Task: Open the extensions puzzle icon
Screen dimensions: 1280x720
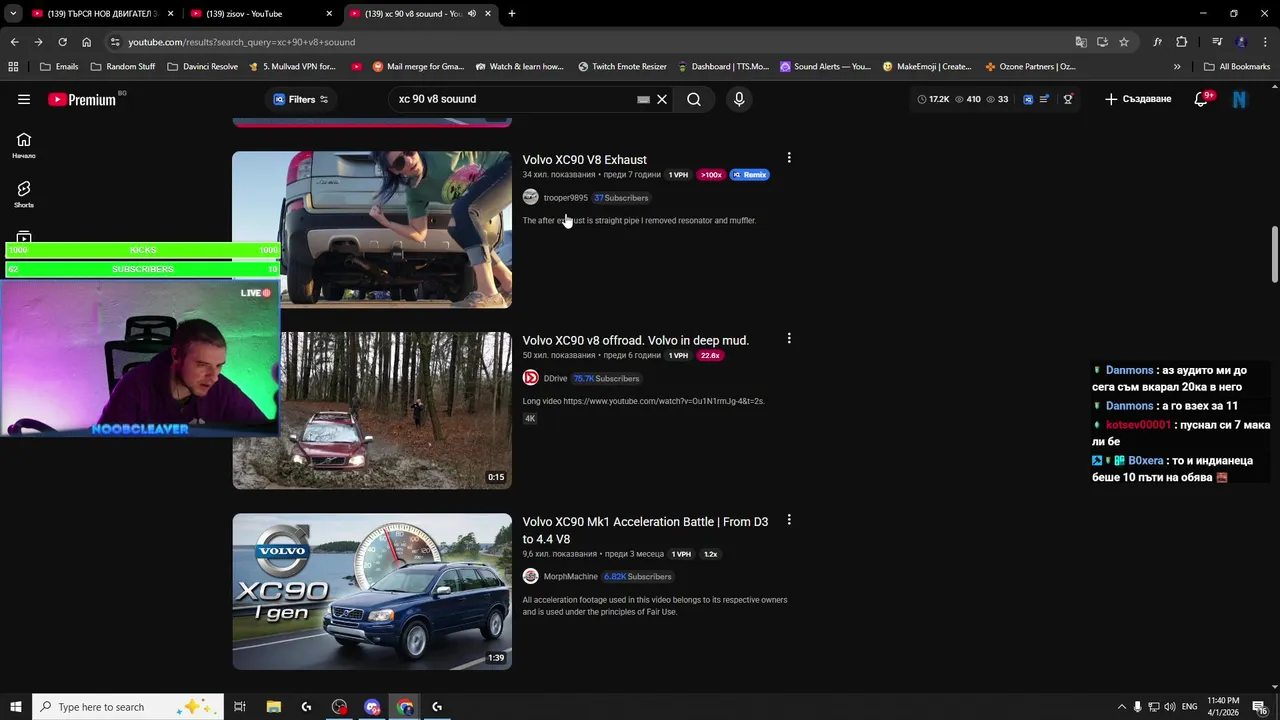Action: tap(1182, 42)
